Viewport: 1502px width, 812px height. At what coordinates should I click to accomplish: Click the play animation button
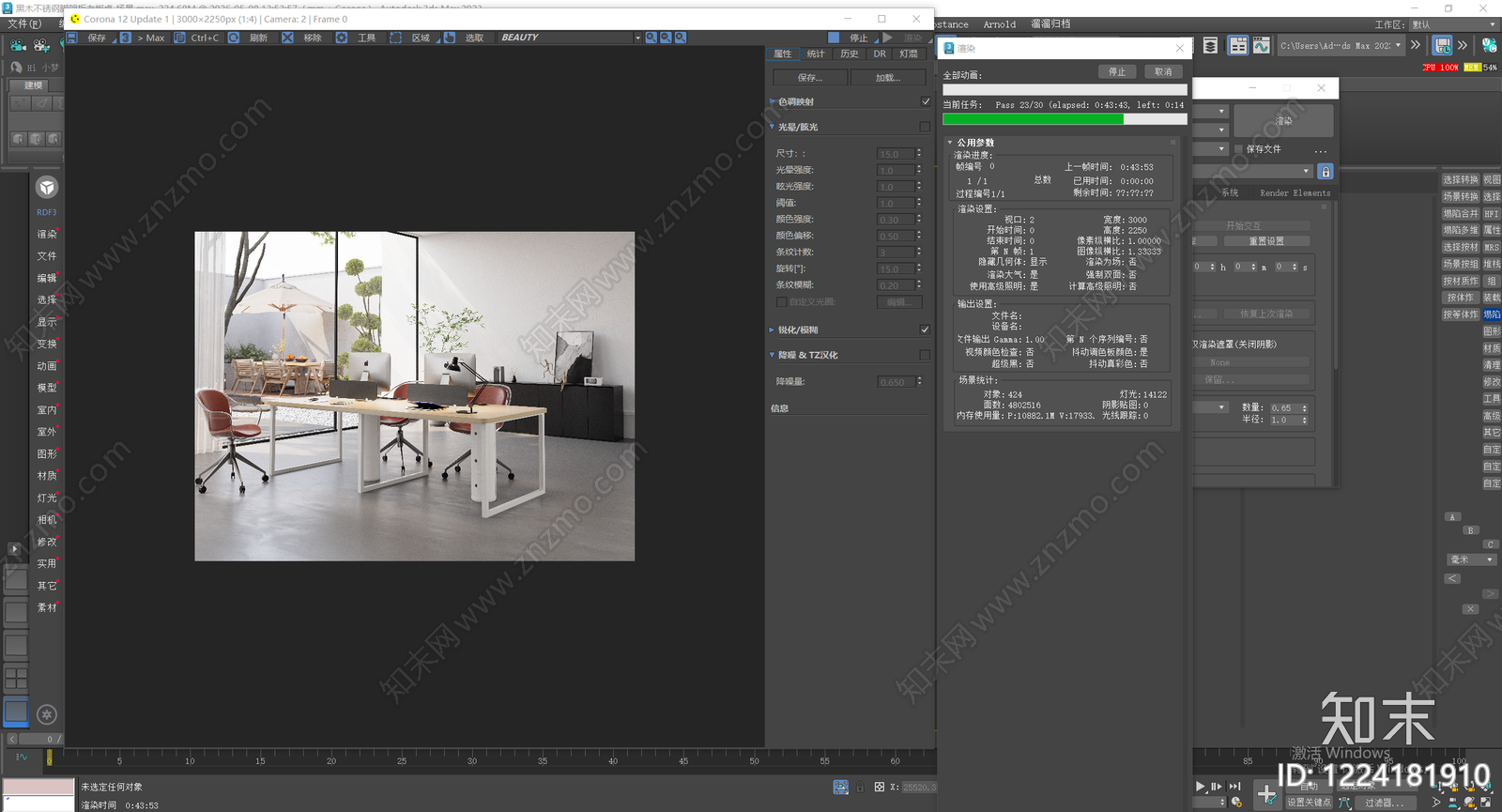click(x=1201, y=787)
